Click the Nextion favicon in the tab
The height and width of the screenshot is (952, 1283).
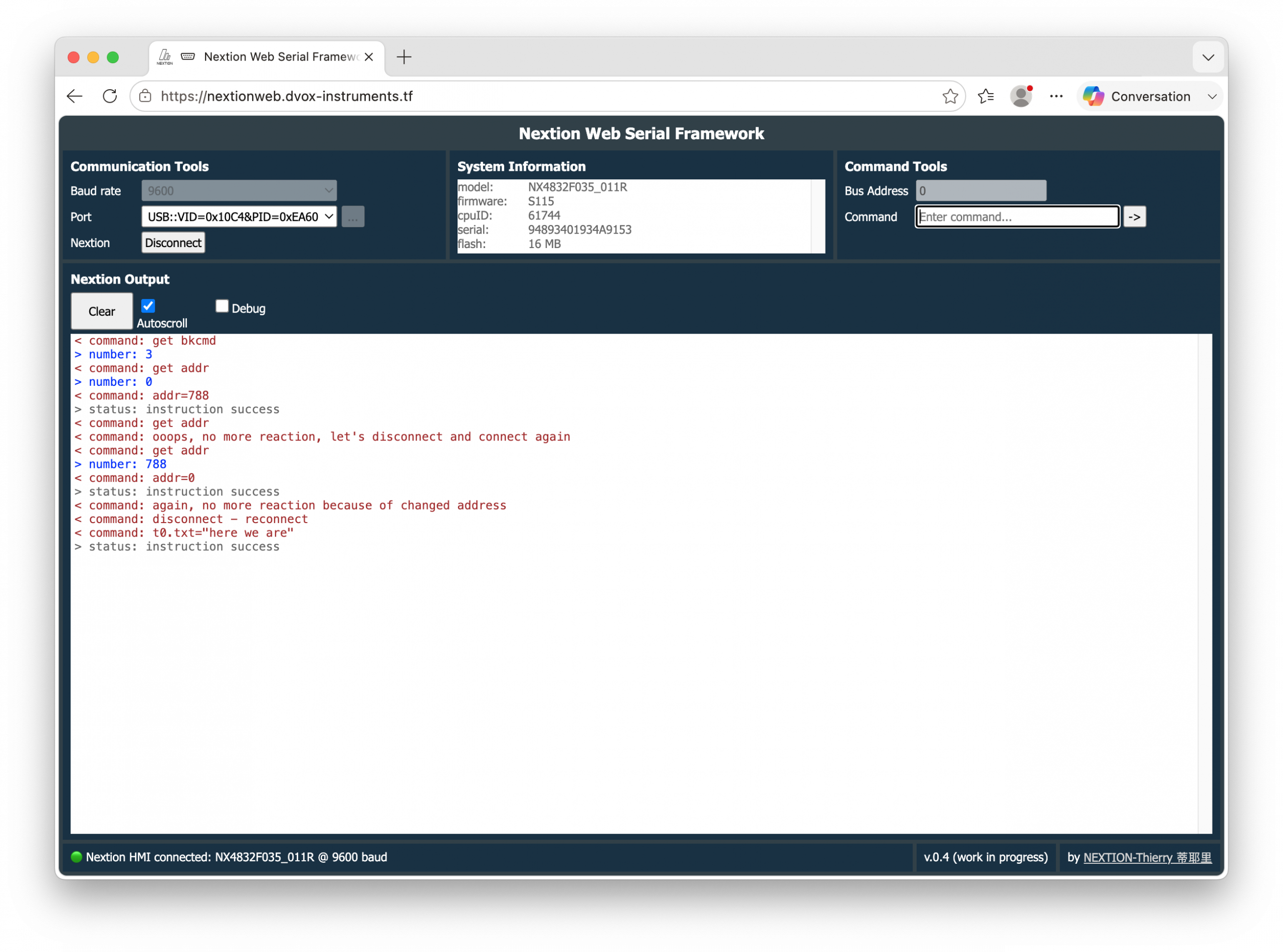165,57
